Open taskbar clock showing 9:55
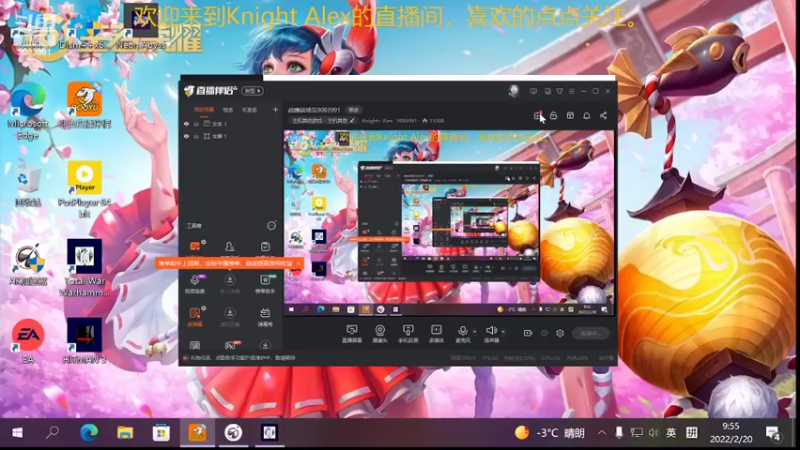Image resolution: width=800 pixels, height=450 pixels. 731,433
